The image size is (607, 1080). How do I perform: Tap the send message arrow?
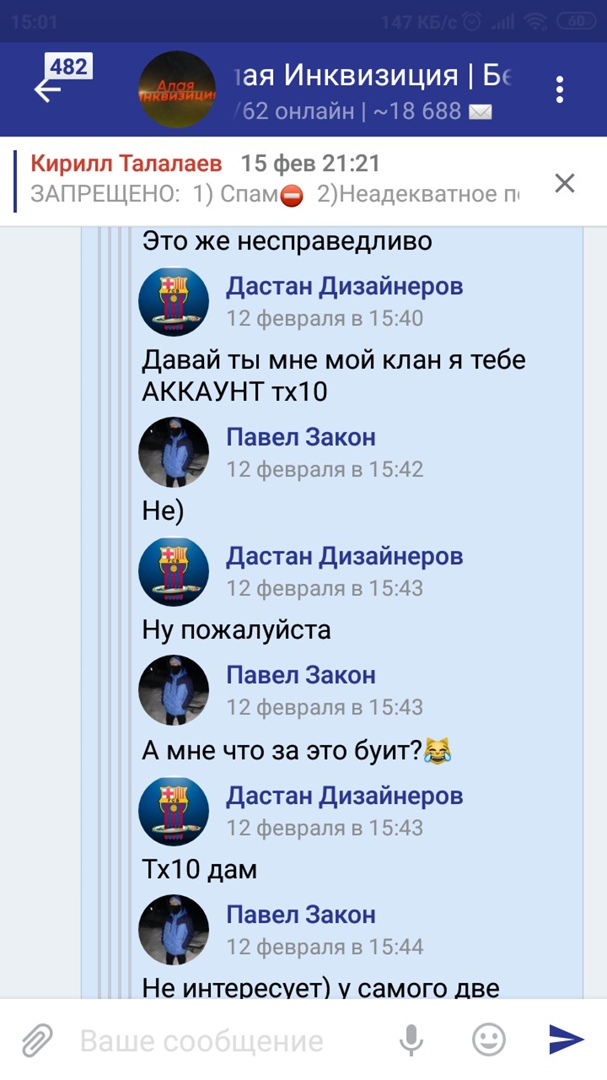click(x=566, y=1039)
